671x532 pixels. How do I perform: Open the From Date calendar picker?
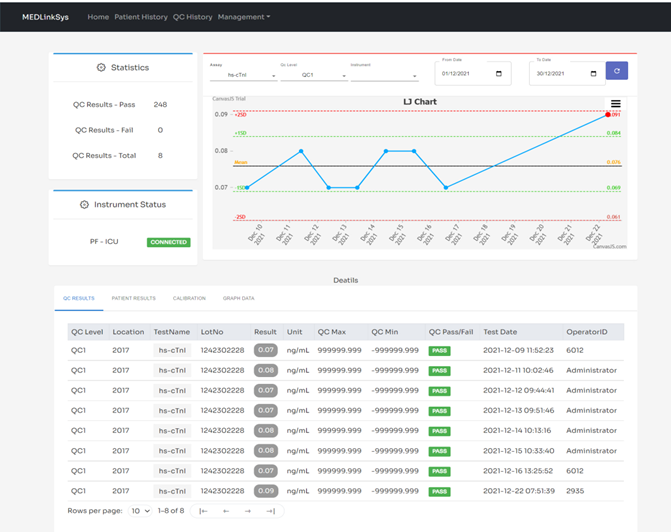coord(499,74)
